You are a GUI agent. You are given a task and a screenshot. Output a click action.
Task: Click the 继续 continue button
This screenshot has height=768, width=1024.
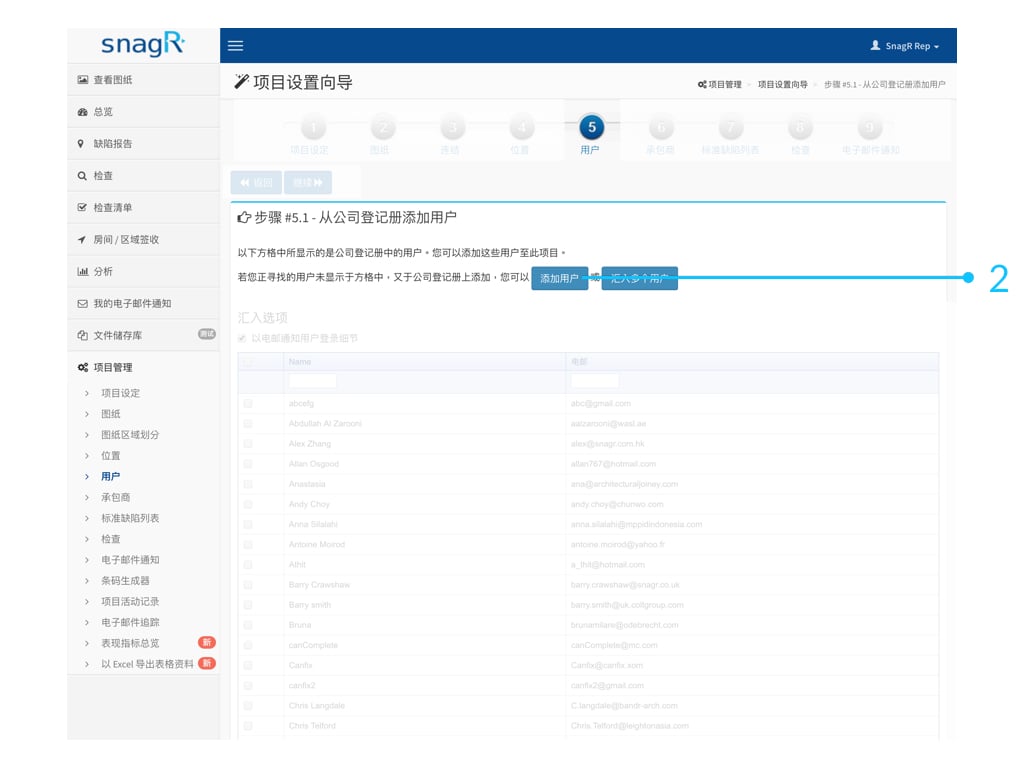[308, 182]
